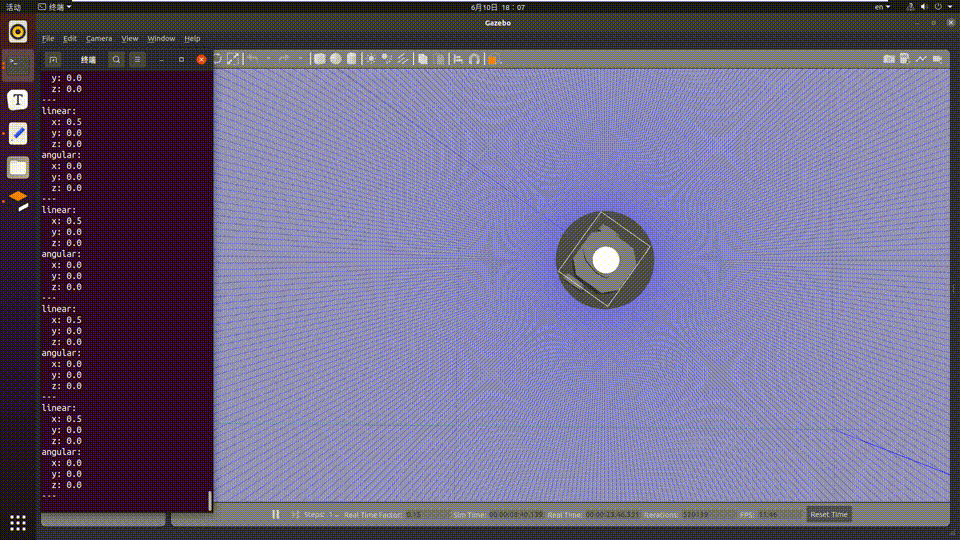Open the plot window icon
This screenshot has height=540, width=960.
point(921,59)
